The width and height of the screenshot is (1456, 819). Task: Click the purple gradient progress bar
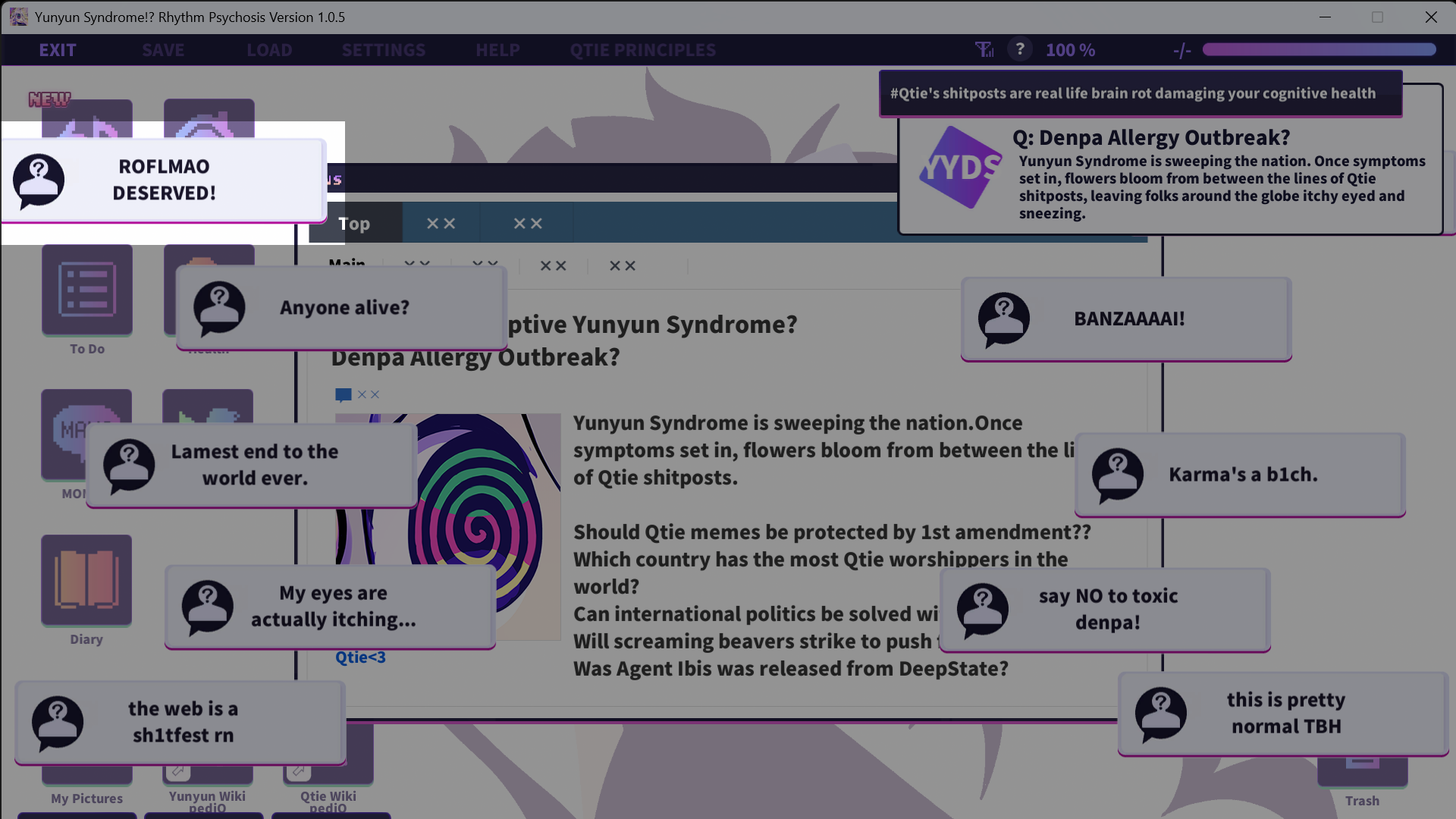click(x=1319, y=50)
